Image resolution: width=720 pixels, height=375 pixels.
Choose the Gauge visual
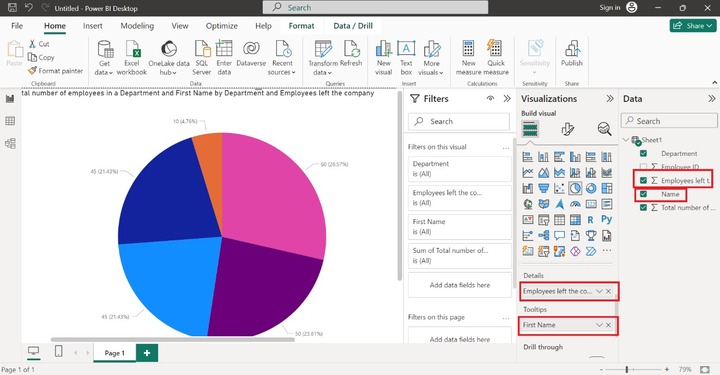[575, 204]
